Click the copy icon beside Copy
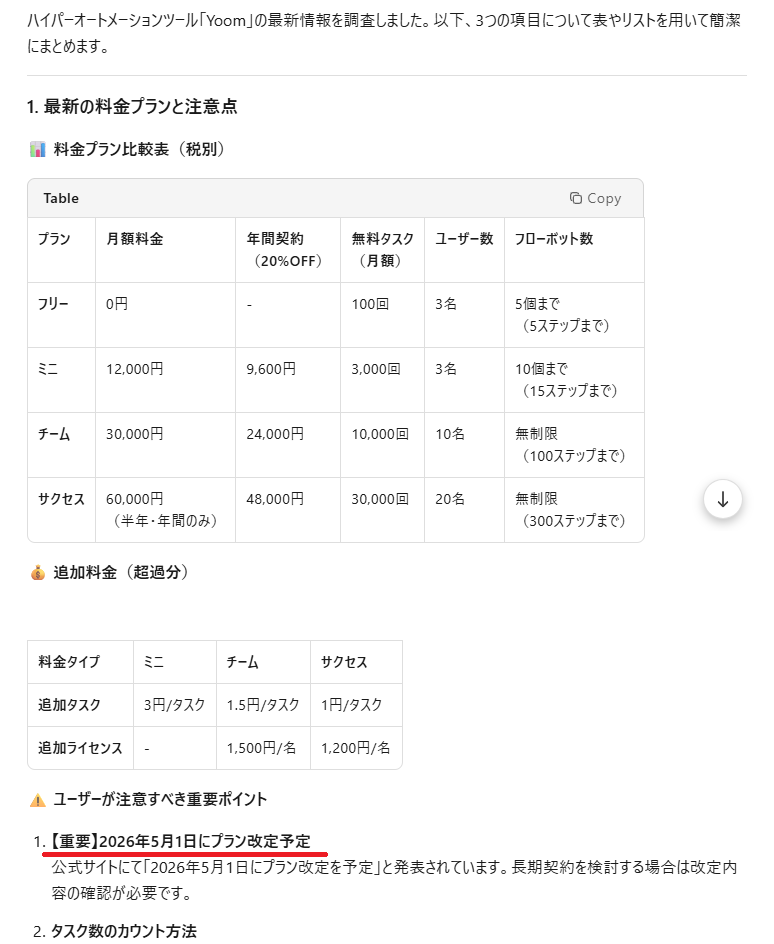 pos(576,198)
